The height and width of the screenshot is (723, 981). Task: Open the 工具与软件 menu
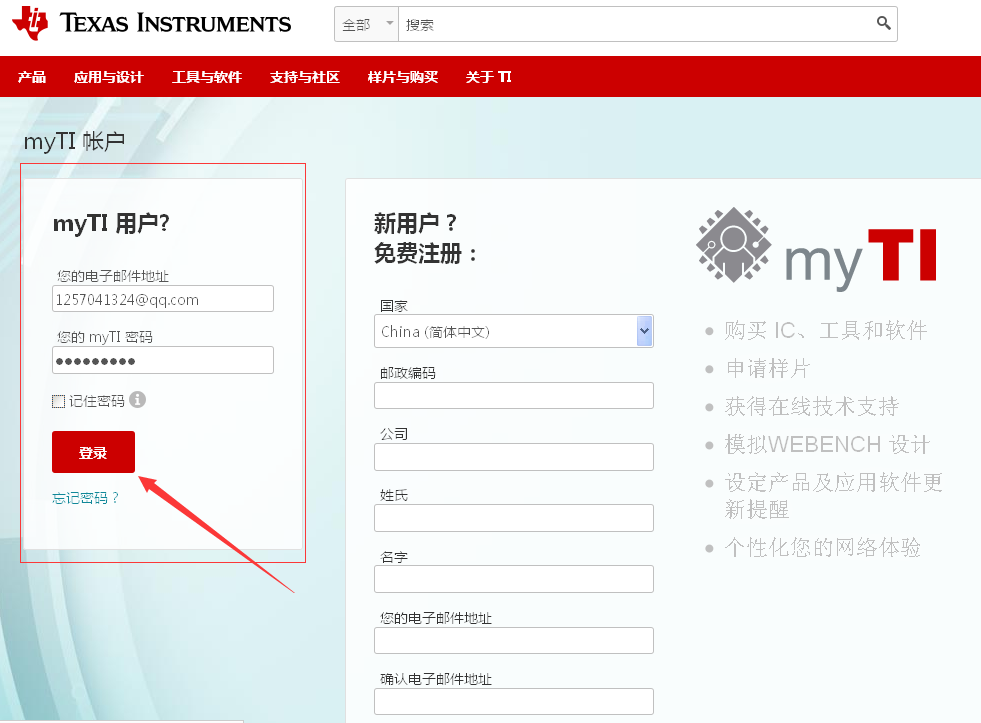click(206, 75)
